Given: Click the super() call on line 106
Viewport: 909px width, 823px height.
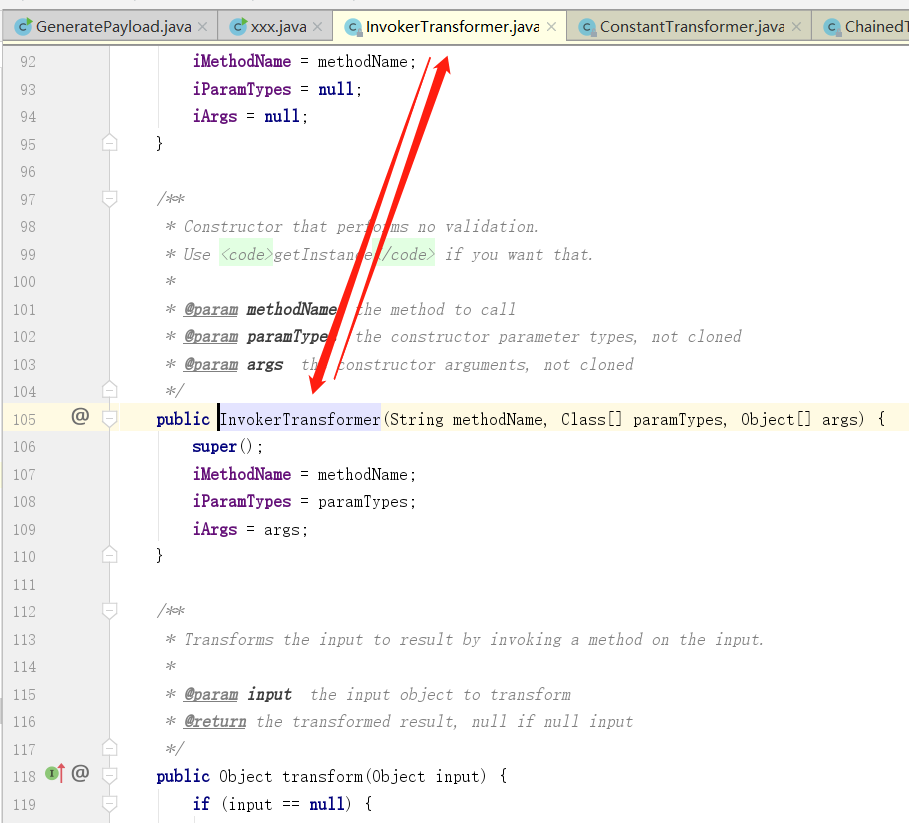Looking at the screenshot, I should [227, 447].
